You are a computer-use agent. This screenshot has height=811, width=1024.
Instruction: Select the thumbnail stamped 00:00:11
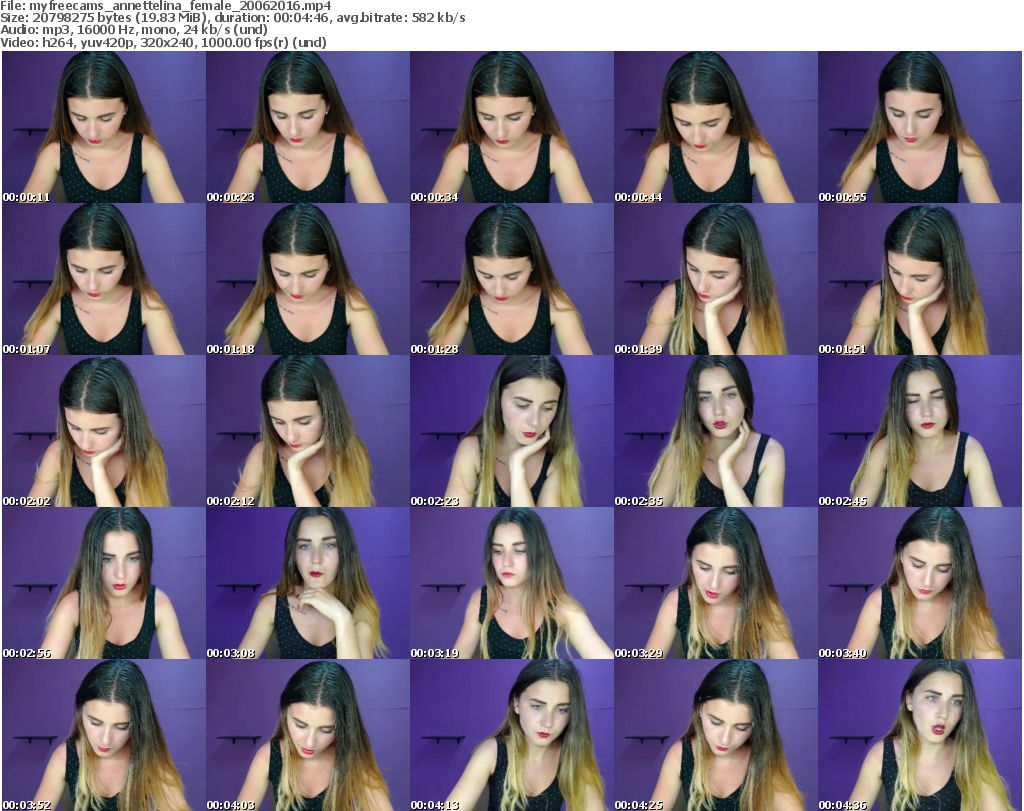104,127
